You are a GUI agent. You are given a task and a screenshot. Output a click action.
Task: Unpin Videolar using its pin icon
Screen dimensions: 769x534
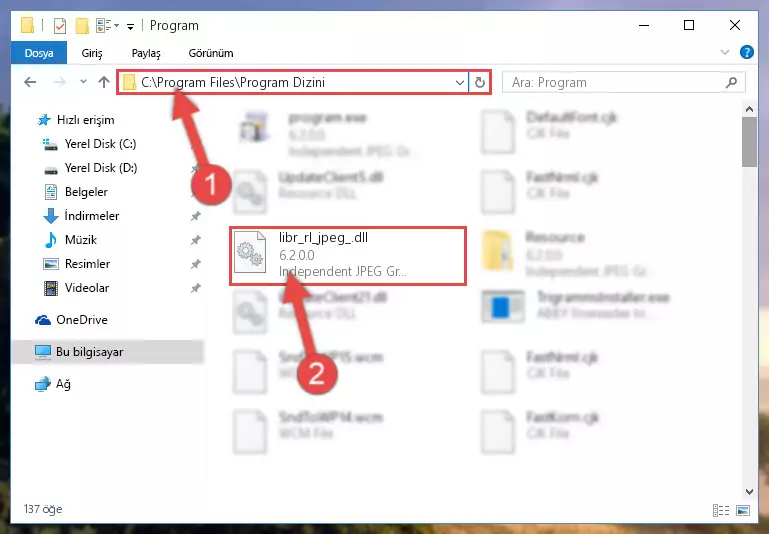pos(196,288)
